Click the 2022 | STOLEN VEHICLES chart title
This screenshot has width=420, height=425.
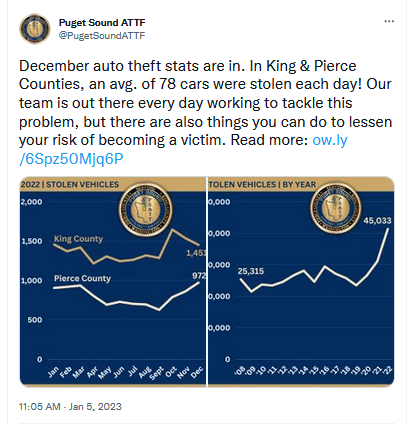70,184
